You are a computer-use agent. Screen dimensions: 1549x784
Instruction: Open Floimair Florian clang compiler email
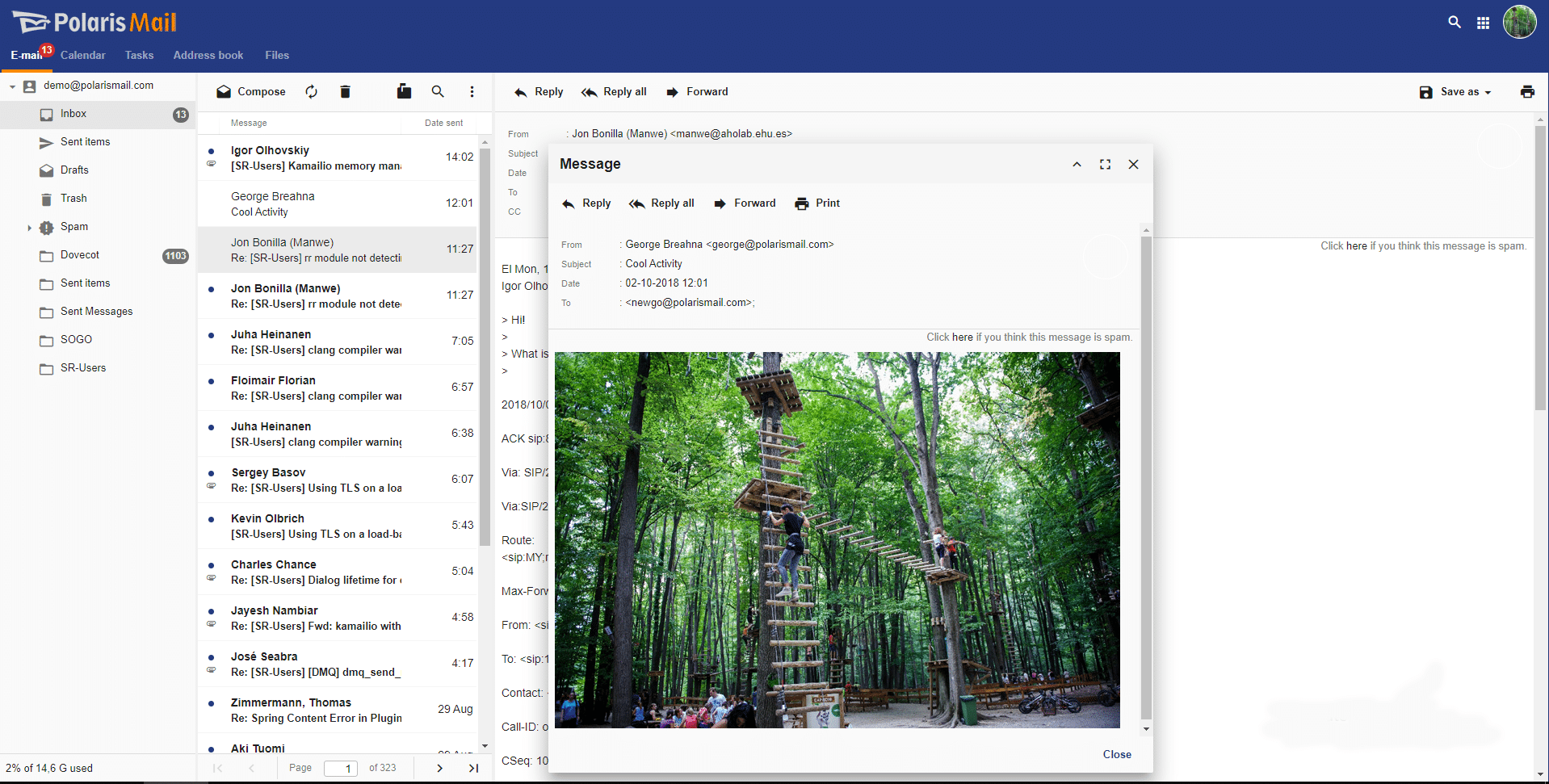338,388
